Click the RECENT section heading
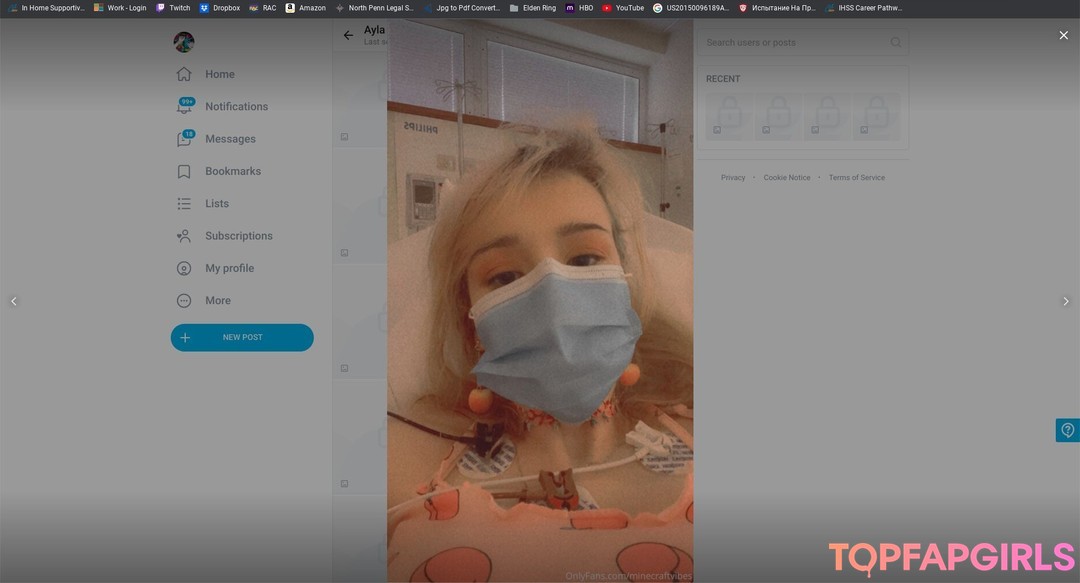The height and width of the screenshot is (583, 1080). coord(723,79)
